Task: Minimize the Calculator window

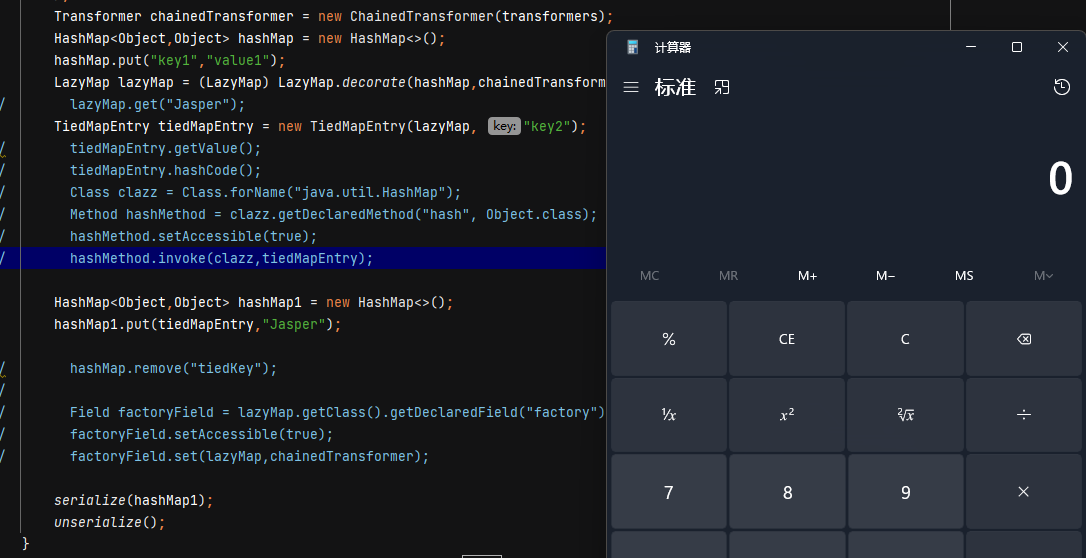Action: click(971, 47)
